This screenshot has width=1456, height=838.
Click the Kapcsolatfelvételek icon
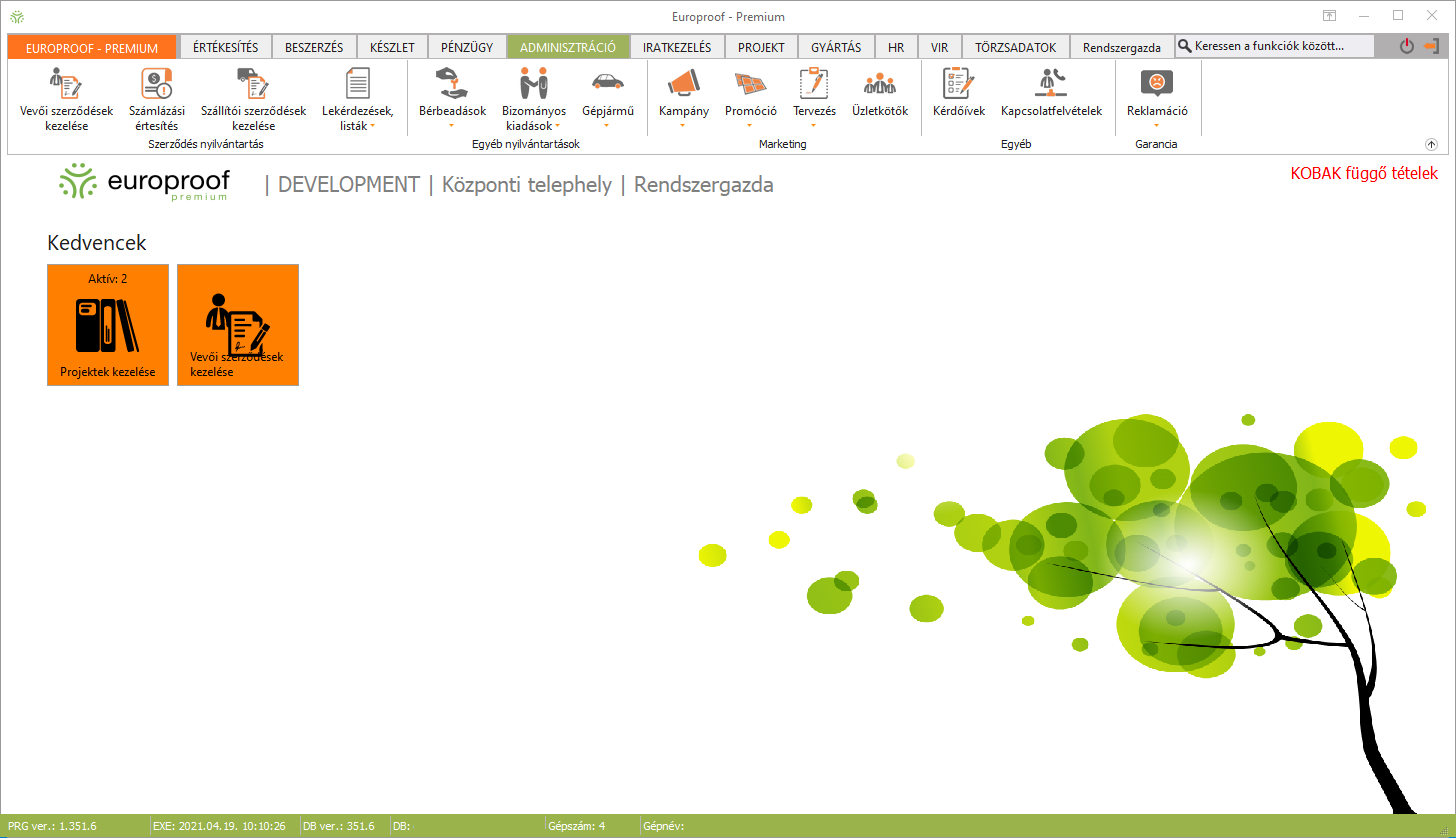(1051, 95)
